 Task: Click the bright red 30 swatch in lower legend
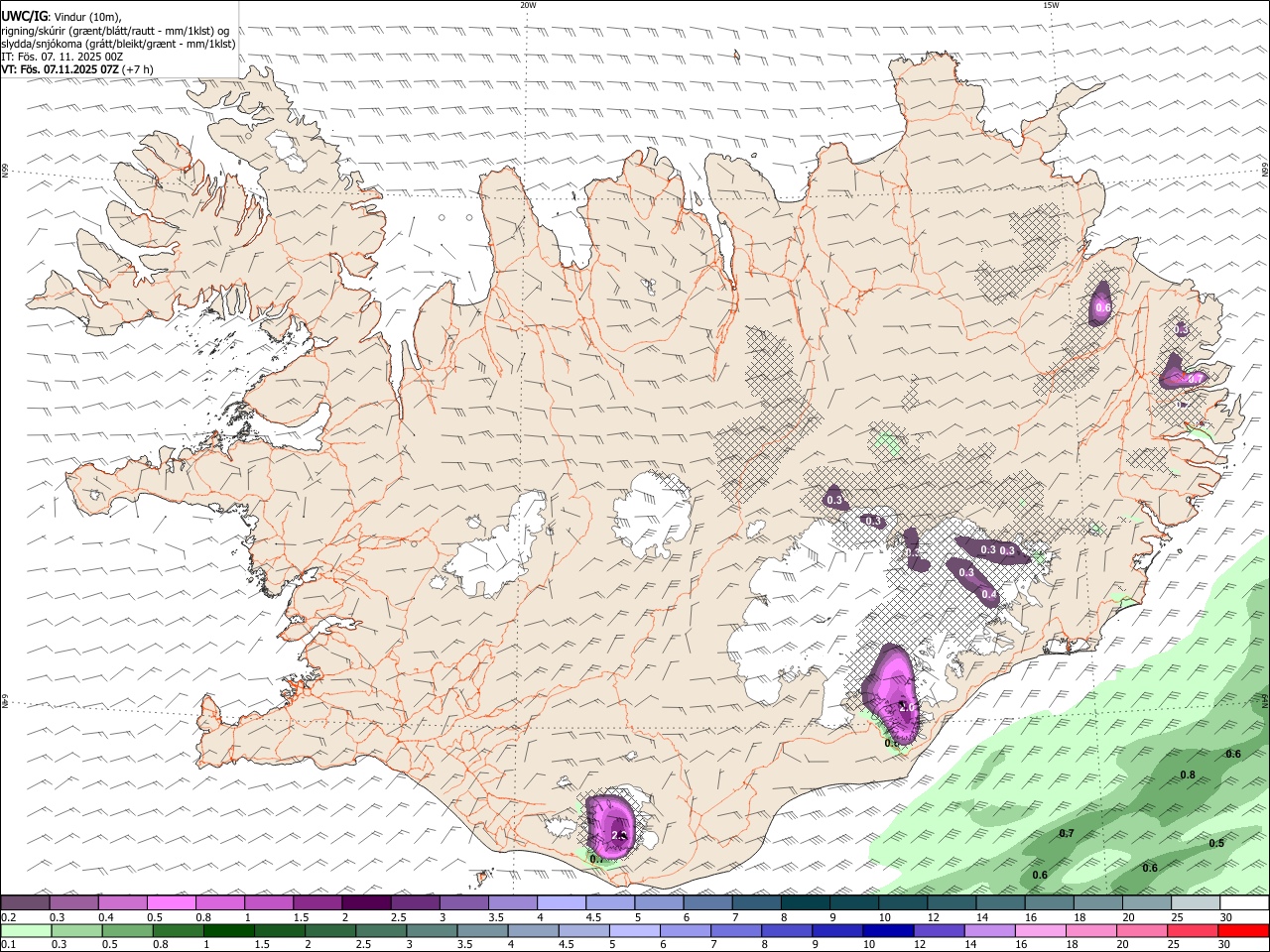click(x=1242, y=930)
